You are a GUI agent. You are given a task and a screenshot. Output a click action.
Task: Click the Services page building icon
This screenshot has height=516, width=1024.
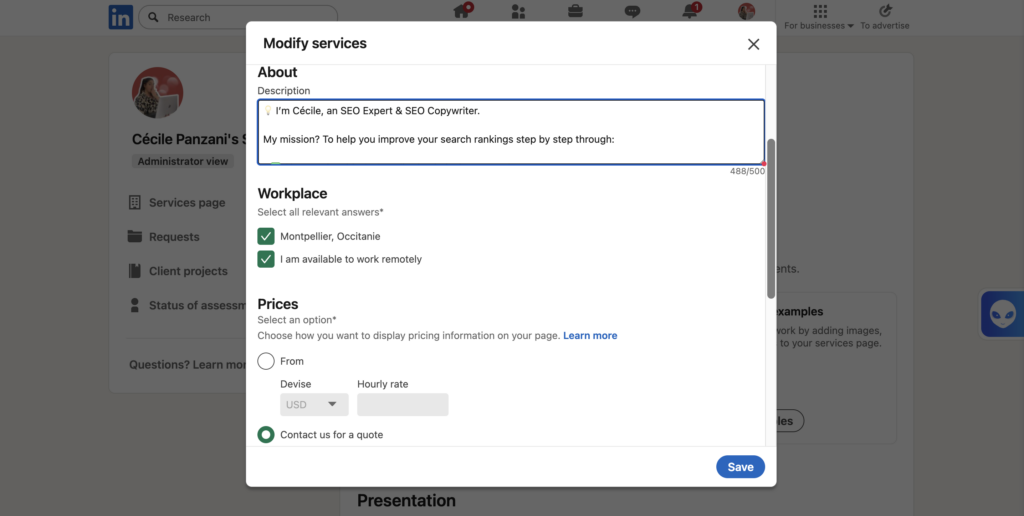[135, 202]
